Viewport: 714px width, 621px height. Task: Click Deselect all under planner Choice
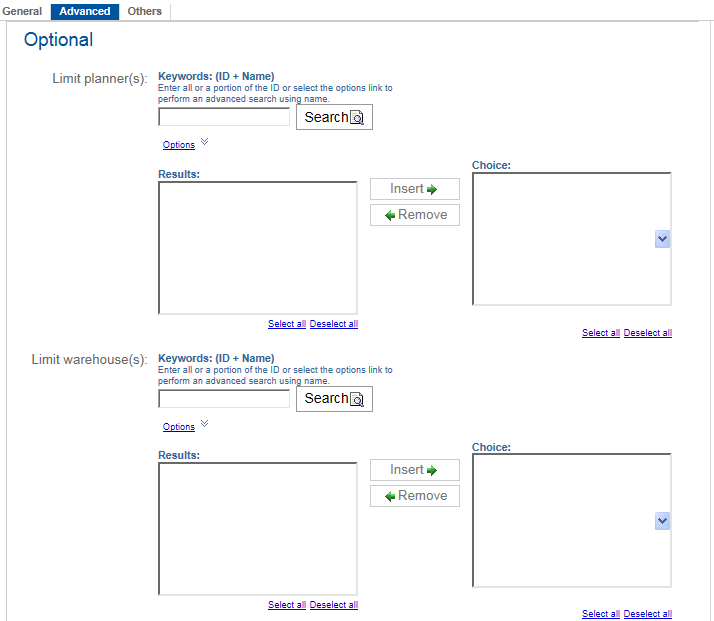coord(648,333)
